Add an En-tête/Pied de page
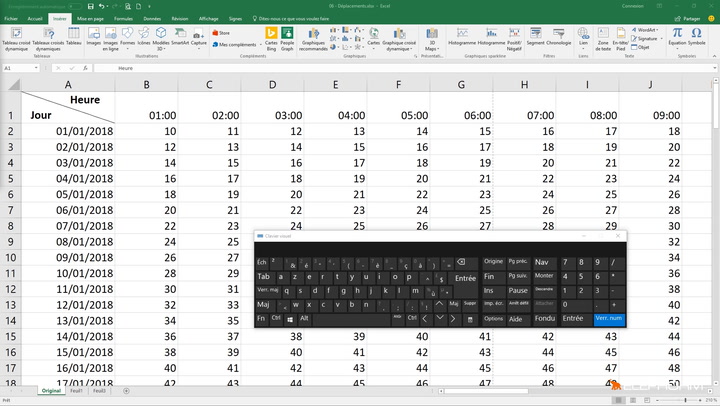This screenshot has height=406, width=720. coord(621,39)
